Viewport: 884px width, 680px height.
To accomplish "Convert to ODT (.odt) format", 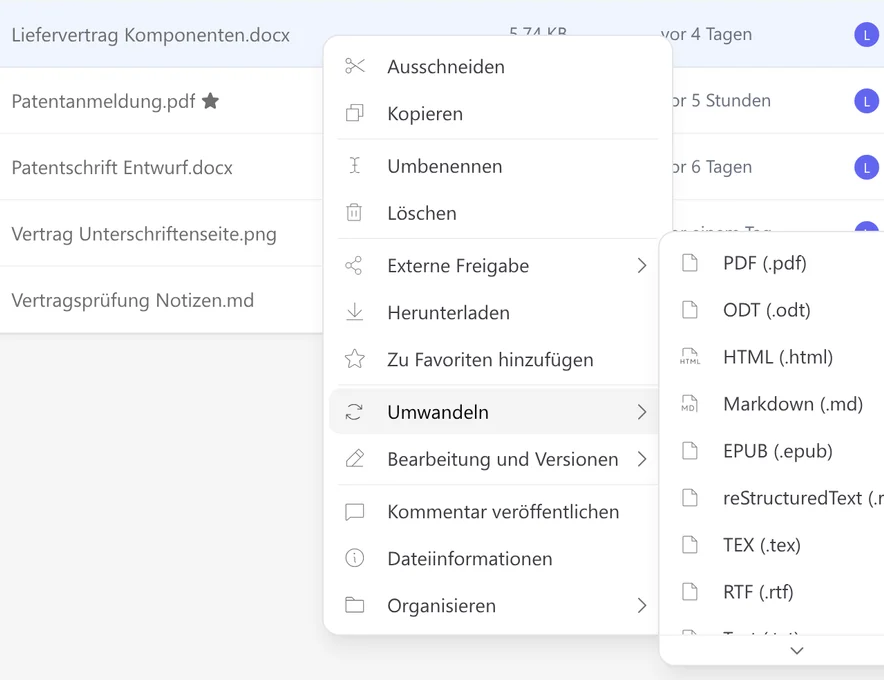I will [x=775, y=310].
